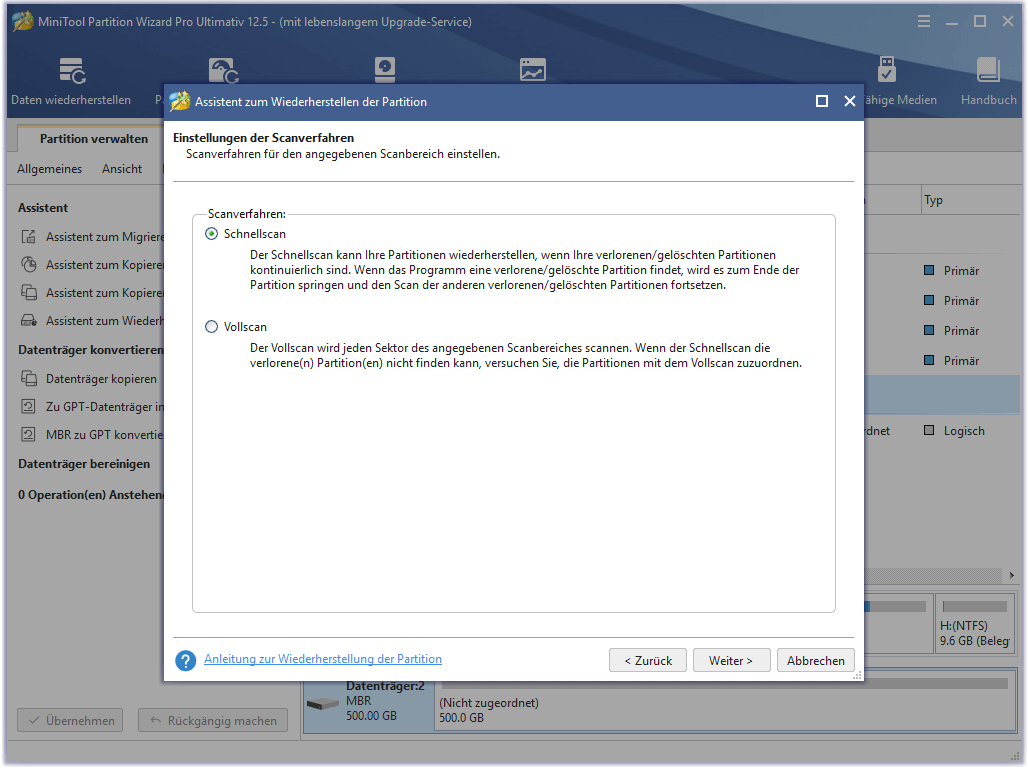
Task: Select the Vollscan radio button
Action: (211, 327)
